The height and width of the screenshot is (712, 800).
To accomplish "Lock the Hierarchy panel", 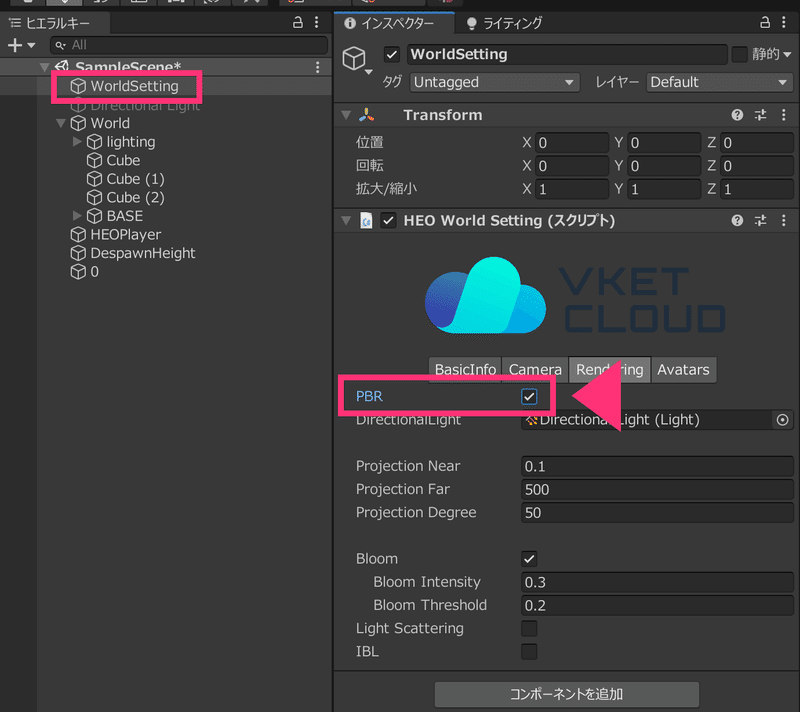I will point(297,22).
